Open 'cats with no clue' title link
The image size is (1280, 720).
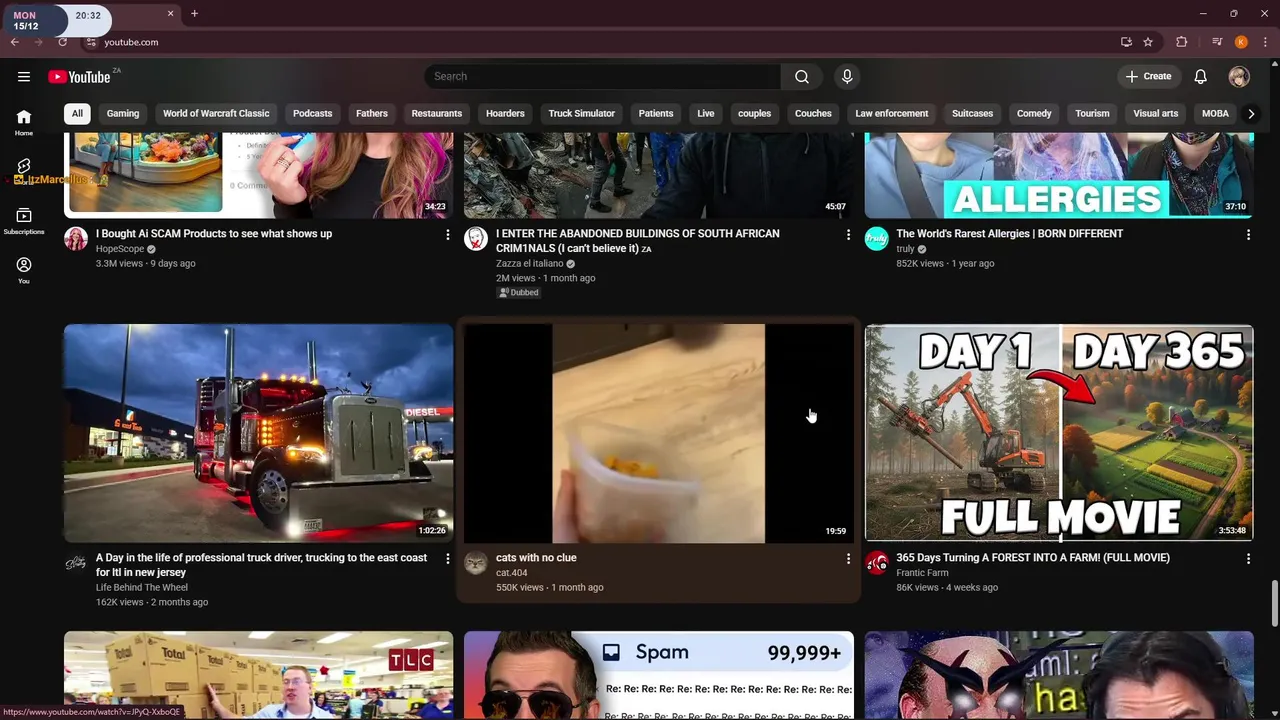pyautogui.click(x=536, y=558)
